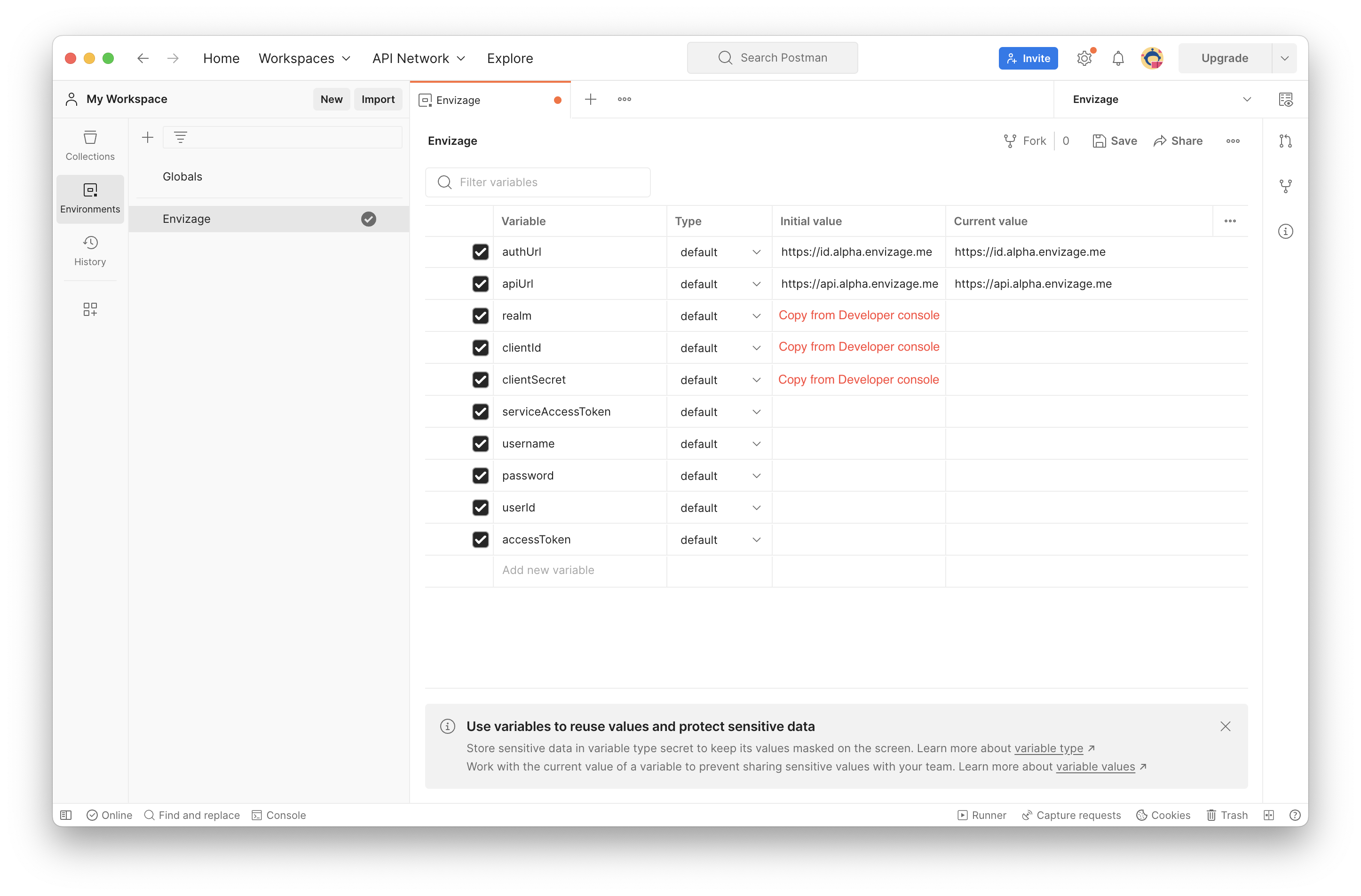Expand the type dropdown for realm variable
This screenshot has height=896, width=1361.
(756, 315)
